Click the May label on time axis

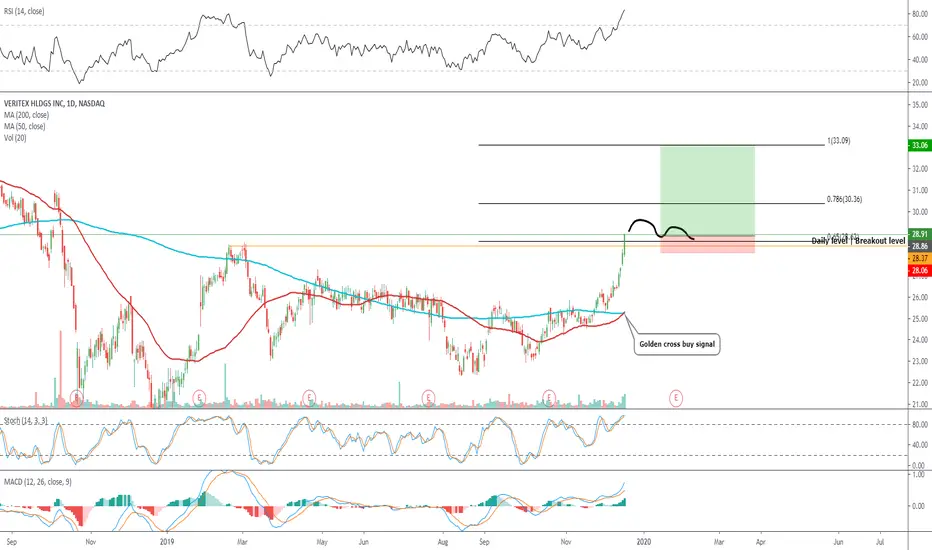pos(322,542)
